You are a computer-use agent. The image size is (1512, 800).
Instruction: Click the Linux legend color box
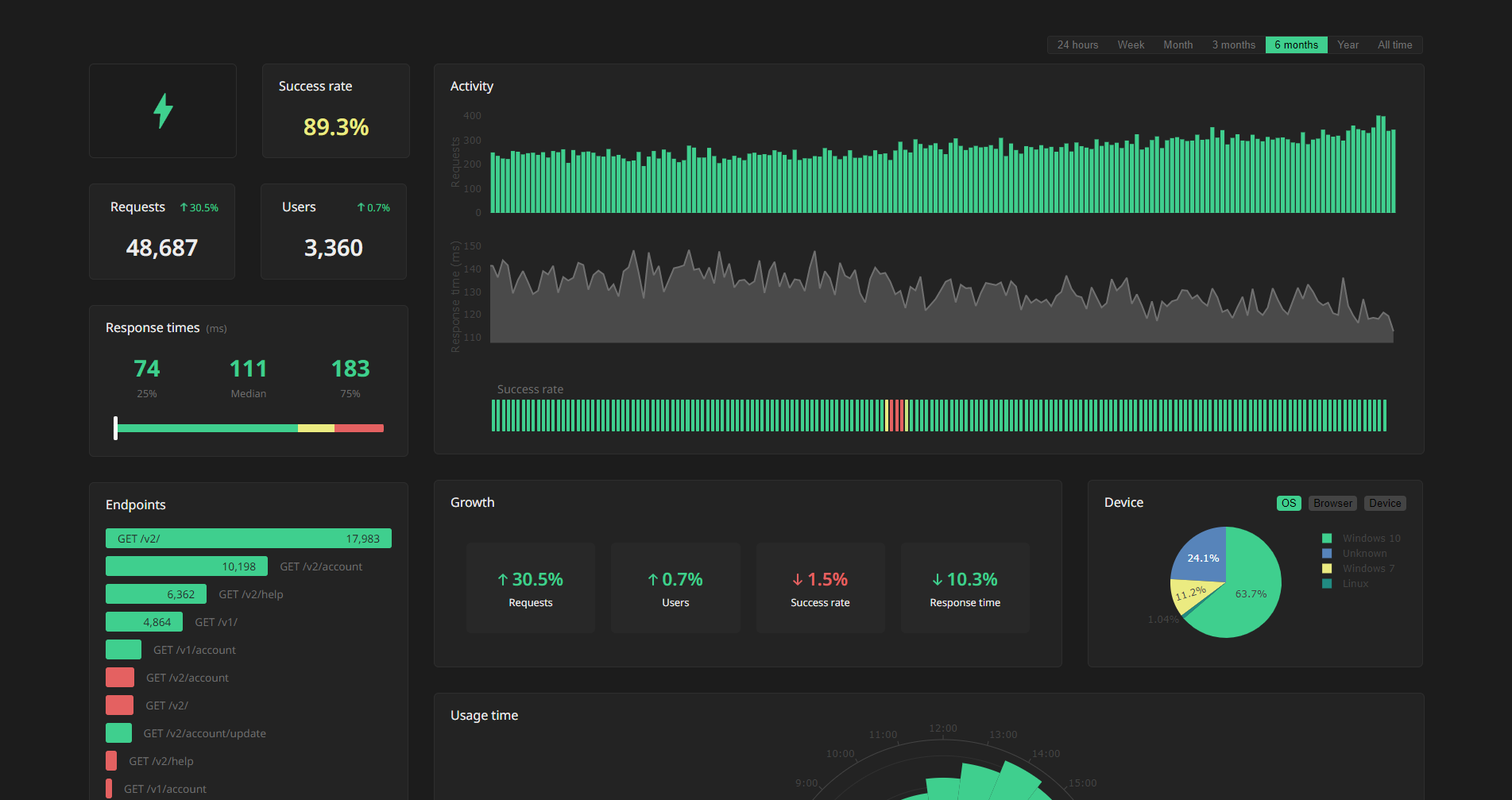[1326, 583]
